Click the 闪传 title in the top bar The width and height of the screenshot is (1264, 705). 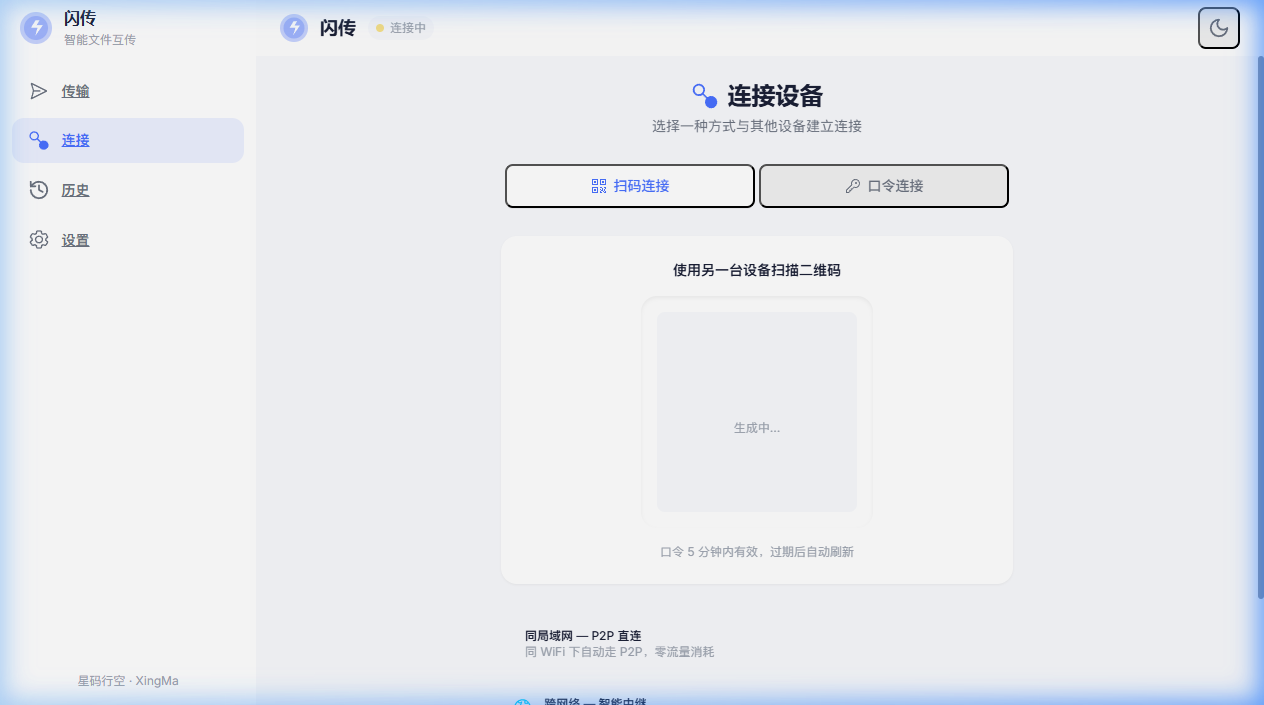pyautogui.click(x=338, y=28)
